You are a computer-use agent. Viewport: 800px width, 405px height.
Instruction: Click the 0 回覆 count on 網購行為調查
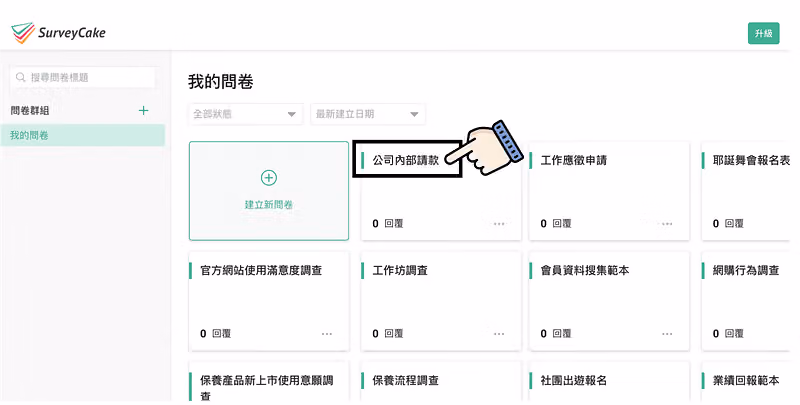[x=728, y=334]
